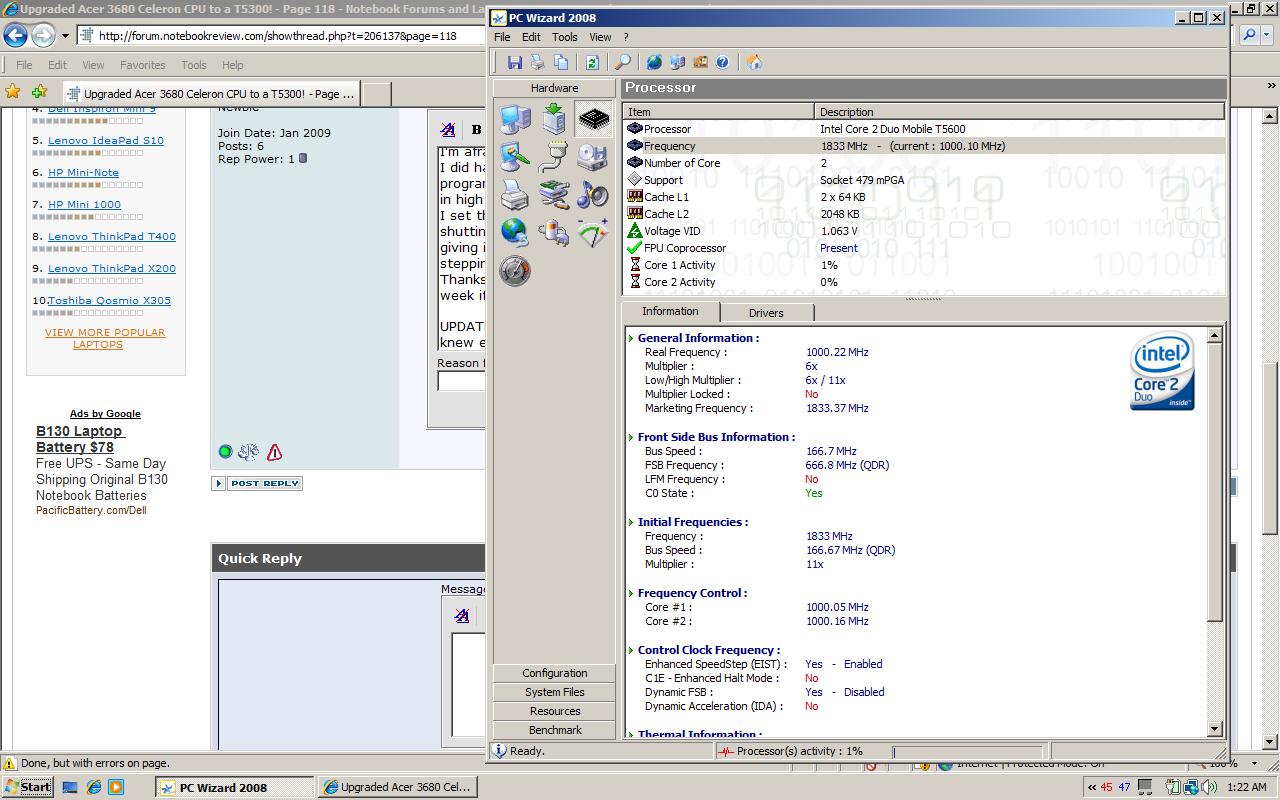Open the Lenovo ThinkPad T400 link
Image resolution: width=1280 pixels, height=800 pixels.
pyautogui.click(x=112, y=236)
